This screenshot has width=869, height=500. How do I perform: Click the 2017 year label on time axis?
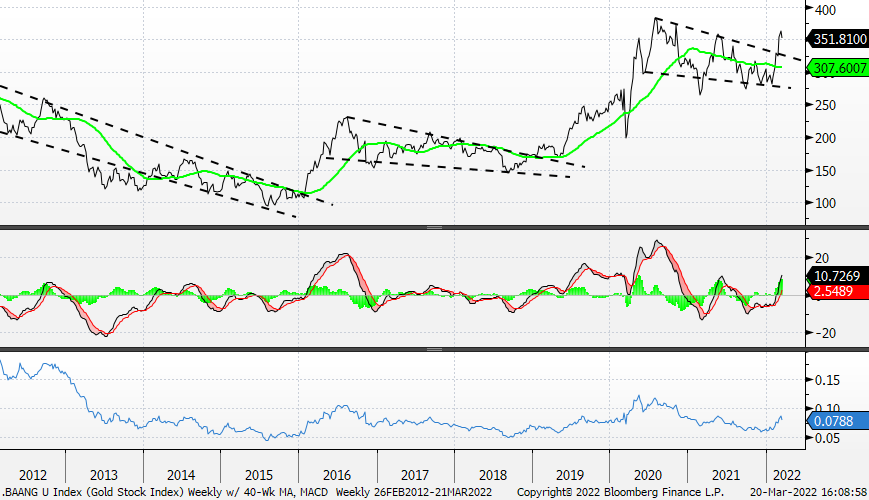415,475
